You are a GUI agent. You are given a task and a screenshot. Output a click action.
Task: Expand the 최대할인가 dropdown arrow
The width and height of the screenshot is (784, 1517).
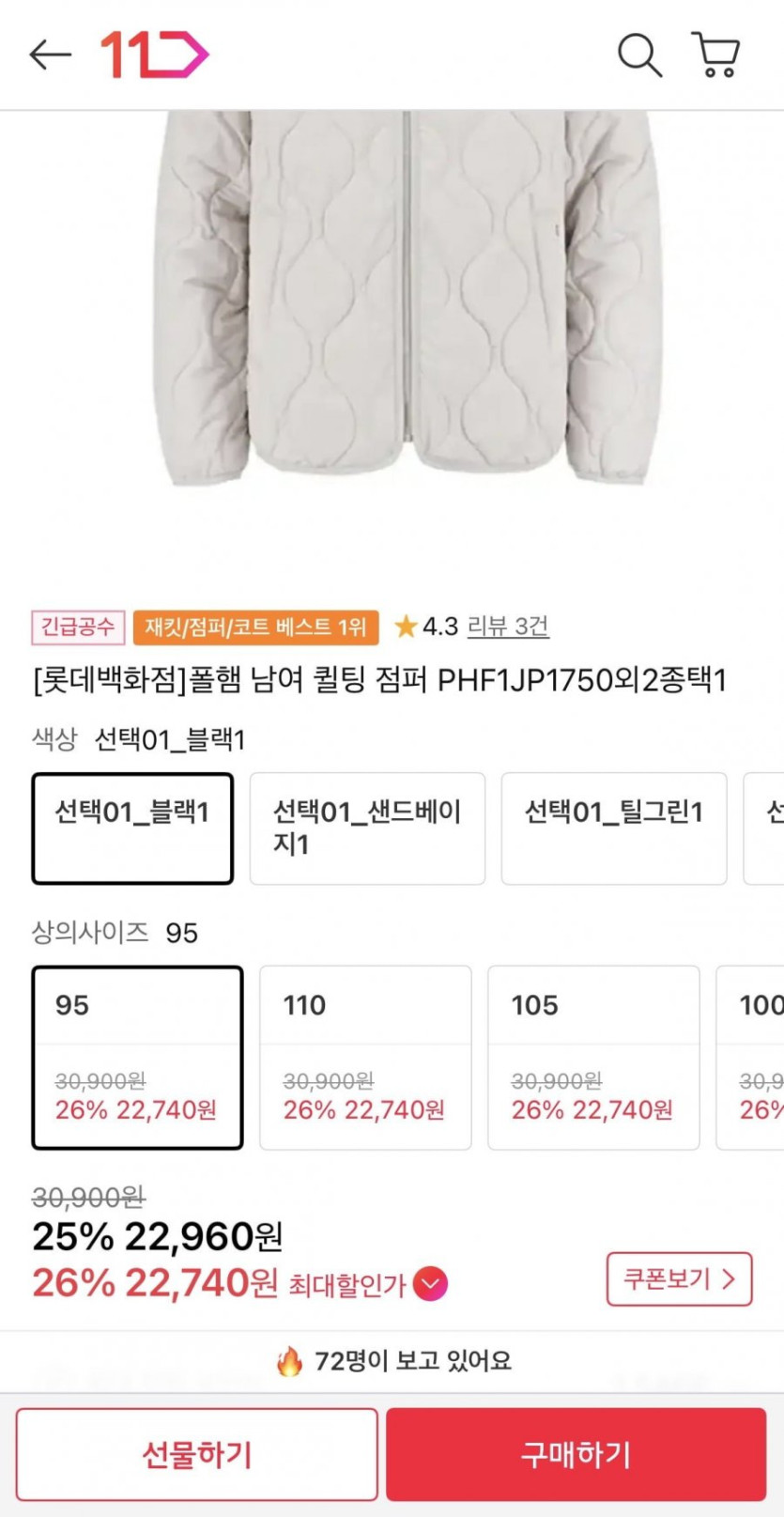click(x=430, y=1283)
